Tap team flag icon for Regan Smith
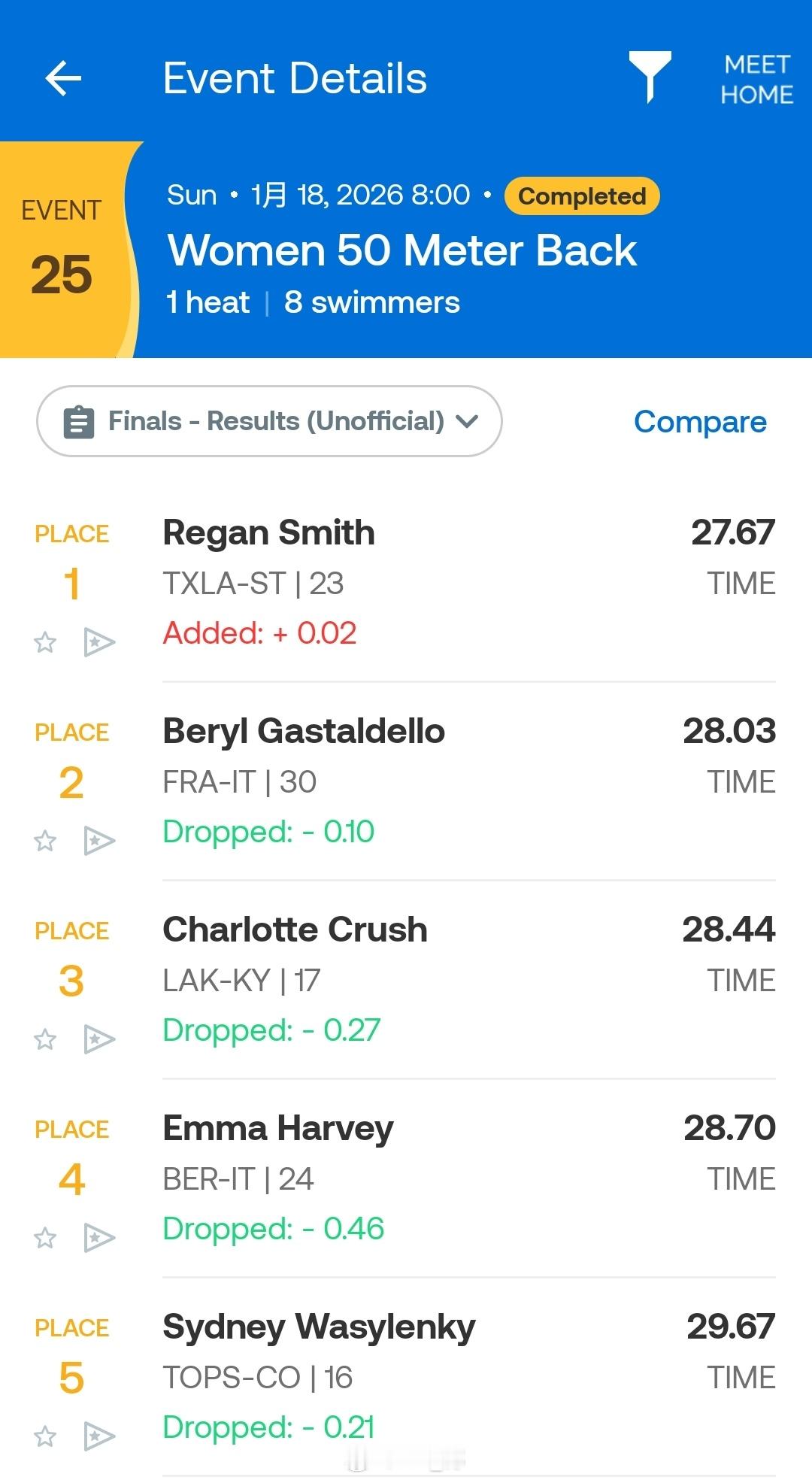The height and width of the screenshot is (1480, 812). pyautogui.click(x=98, y=642)
